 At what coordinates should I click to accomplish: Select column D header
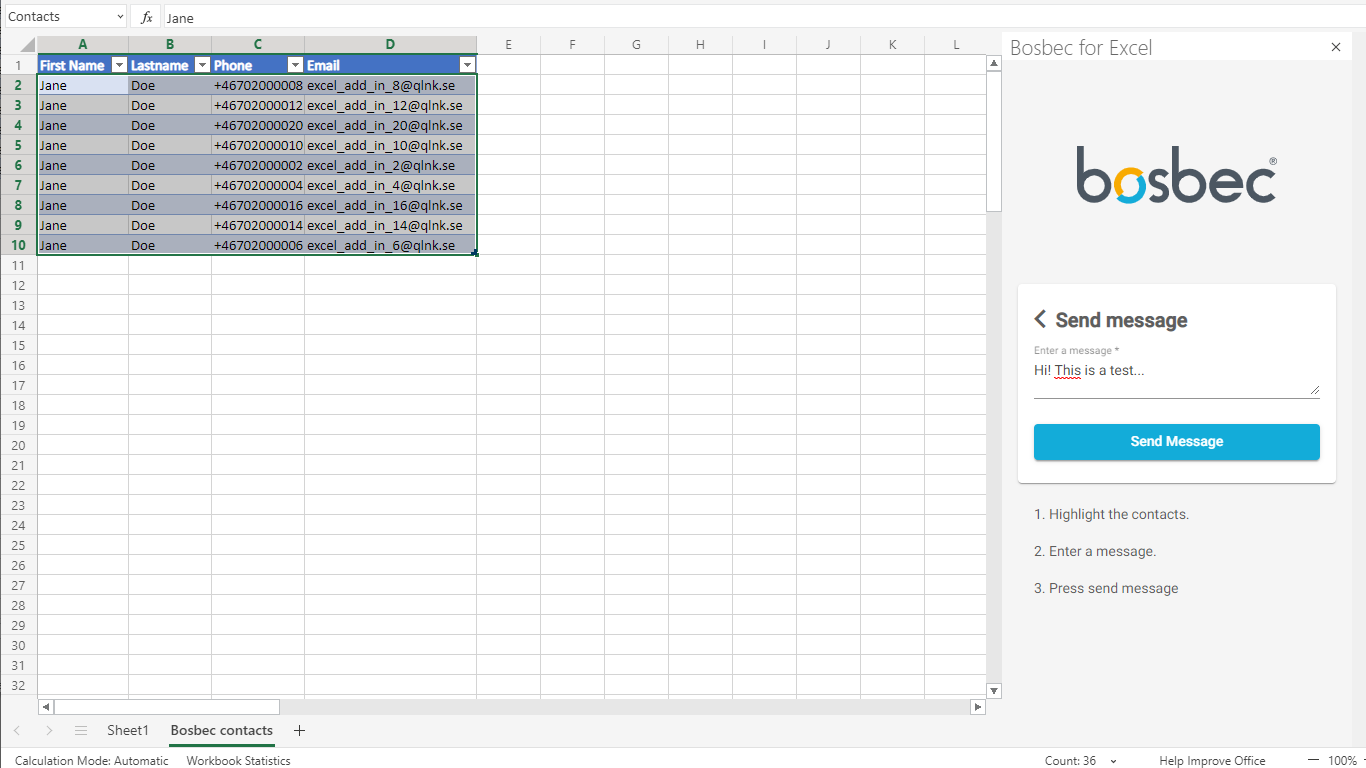pyautogui.click(x=390, y=44)
